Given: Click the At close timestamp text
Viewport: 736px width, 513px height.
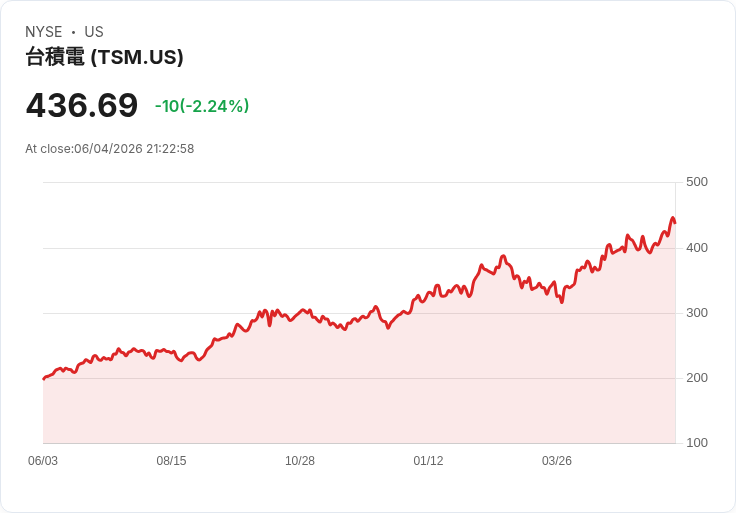Looking at the screenshot, I should (109, 149).
